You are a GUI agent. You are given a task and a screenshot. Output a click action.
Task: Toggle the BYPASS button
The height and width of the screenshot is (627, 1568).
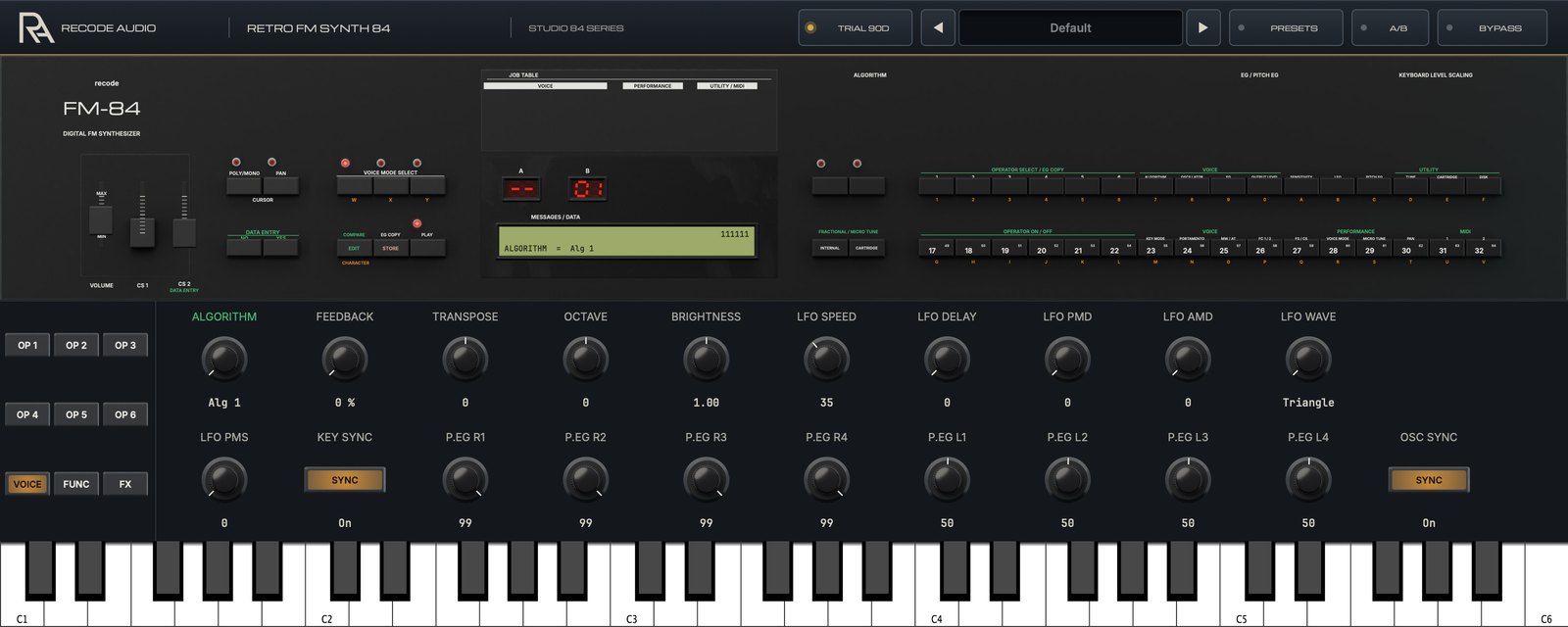click(x=1492, y=27)
